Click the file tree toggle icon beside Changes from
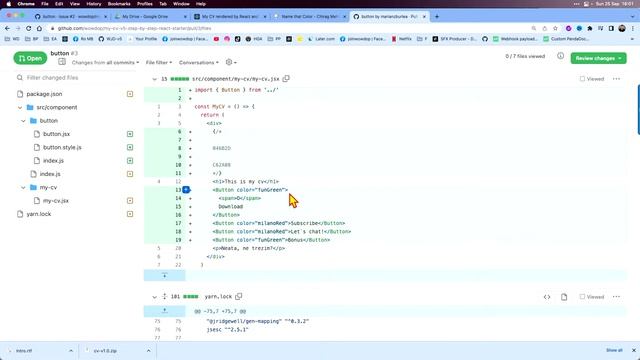 [x=62, y=62]
